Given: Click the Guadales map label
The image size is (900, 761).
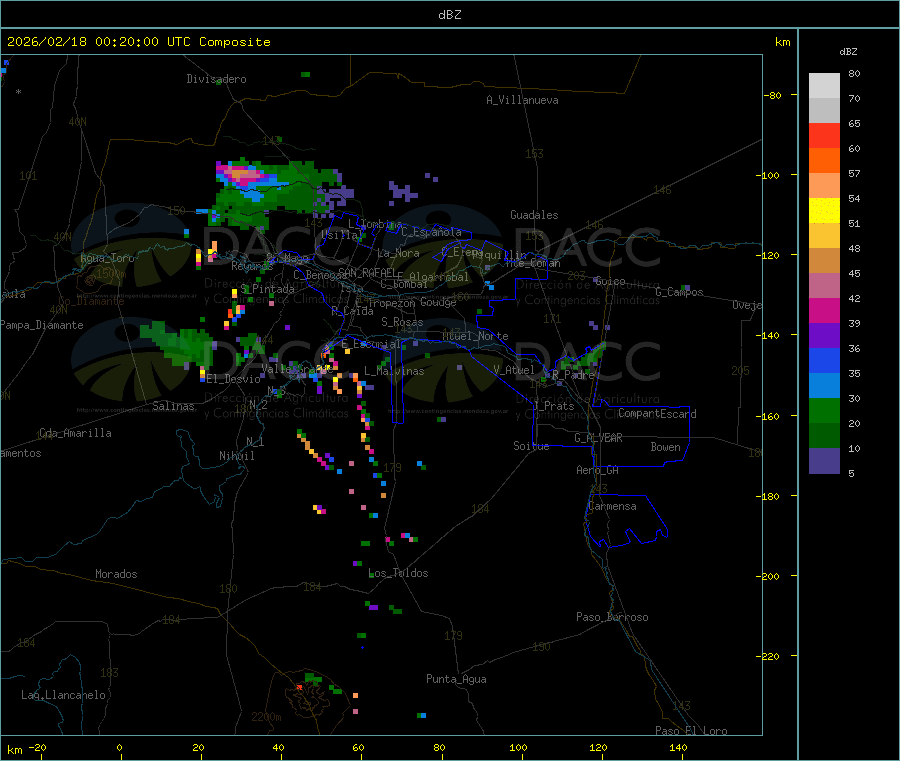Looking at the screenshot, I should click(534, 215).
